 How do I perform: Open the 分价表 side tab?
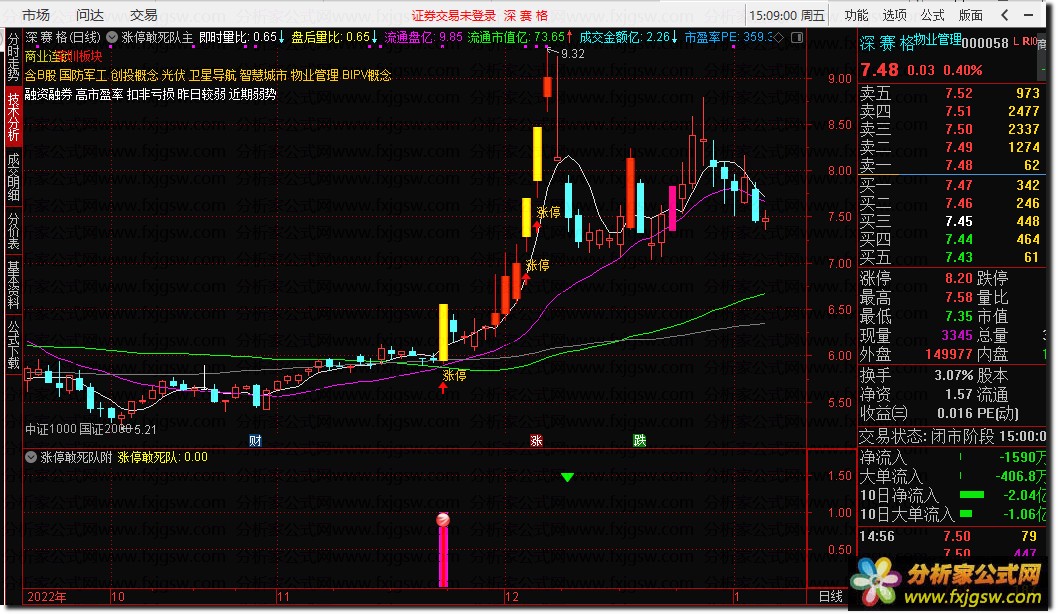(x=13, y=231)
